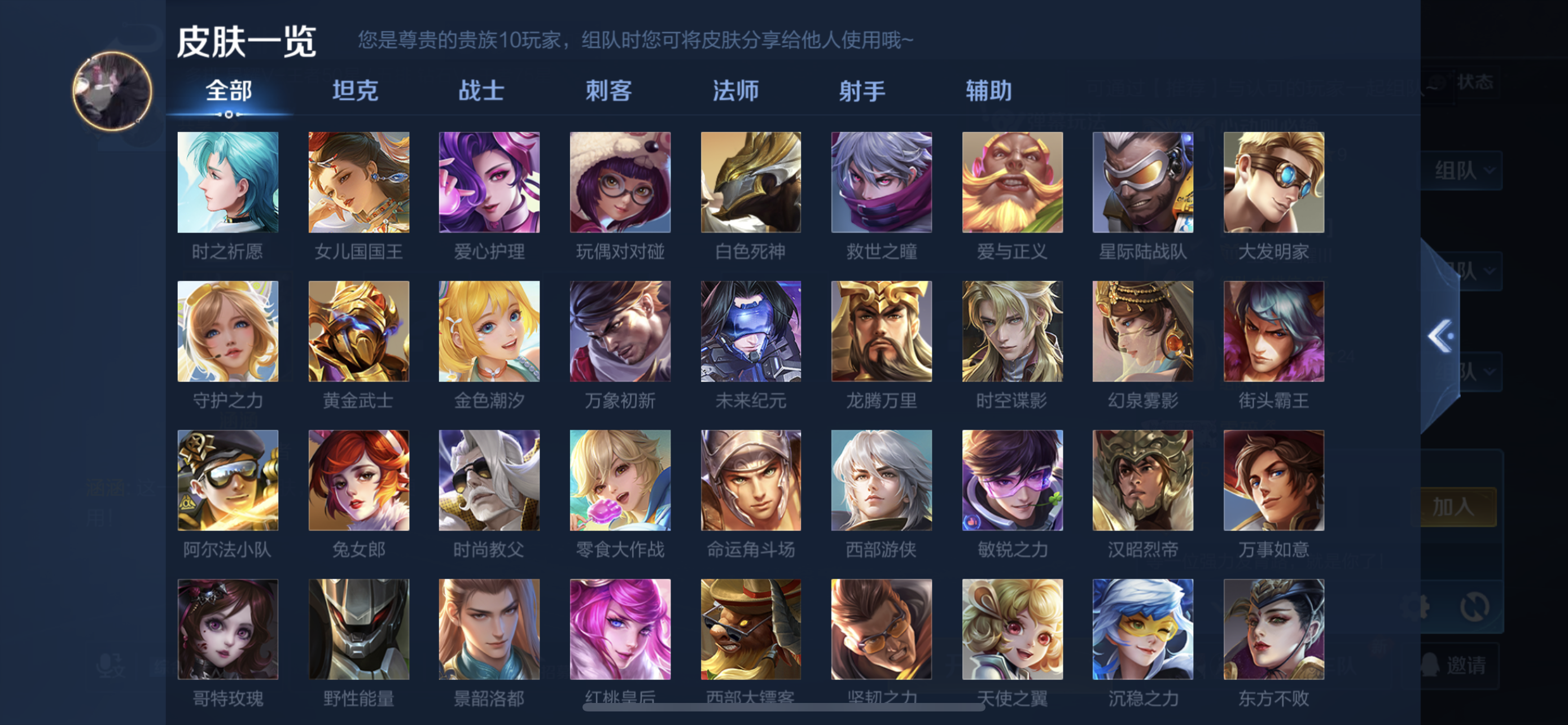Open the 野性能量 skin portrait
The width and height of the screenshot is (1568, 725).
pyautogui.click(x=358, y=629)
